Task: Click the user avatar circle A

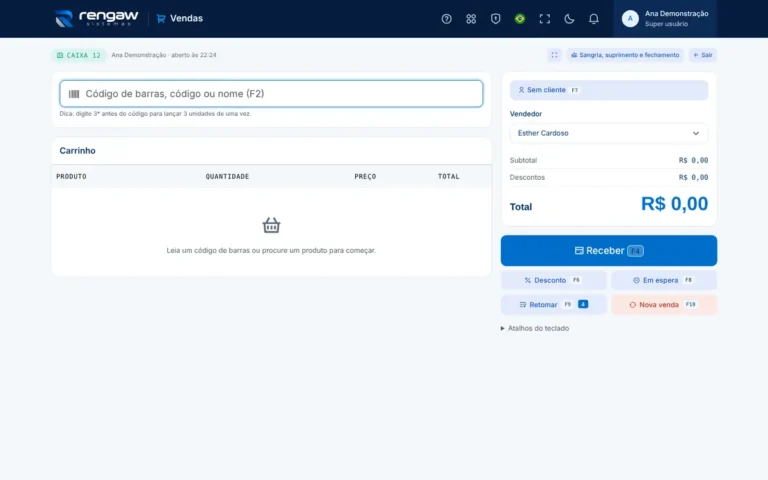Action: pyautogui.click(x=630, y=19)
